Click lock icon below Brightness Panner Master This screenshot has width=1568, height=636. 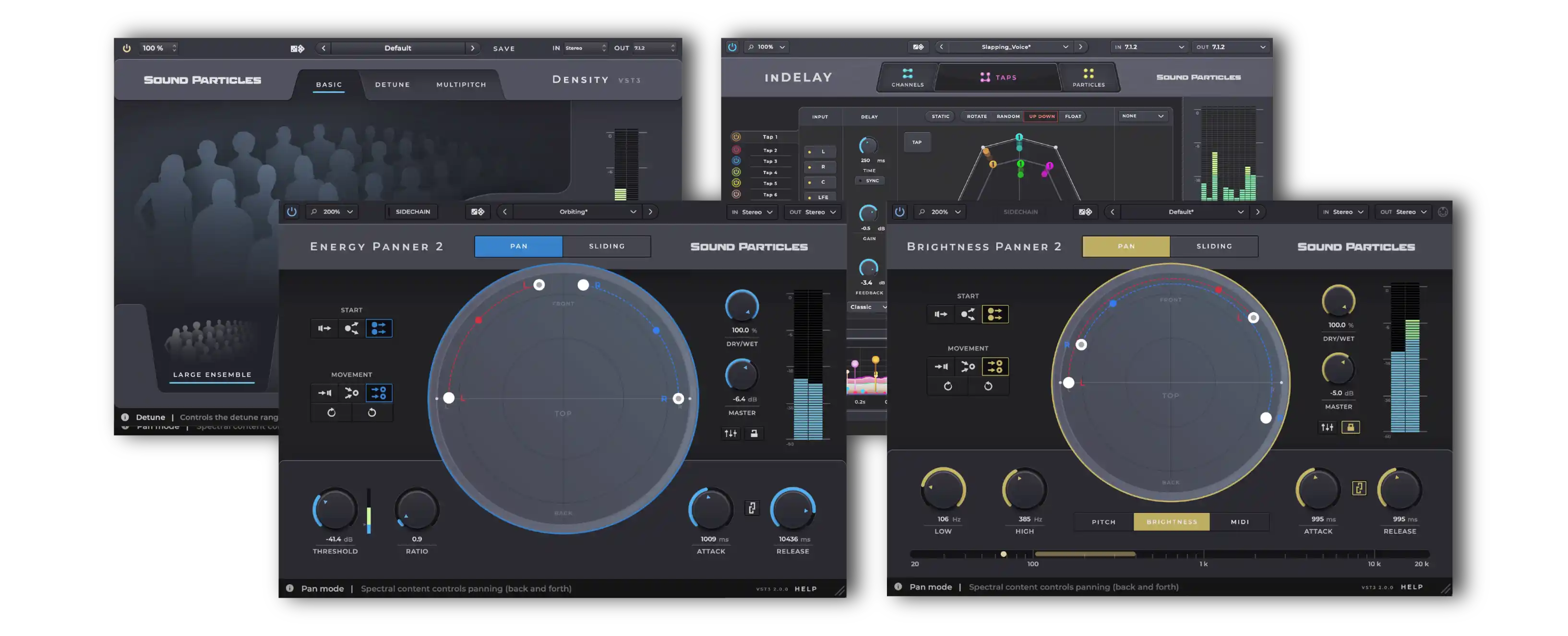tap(1350, 427)
